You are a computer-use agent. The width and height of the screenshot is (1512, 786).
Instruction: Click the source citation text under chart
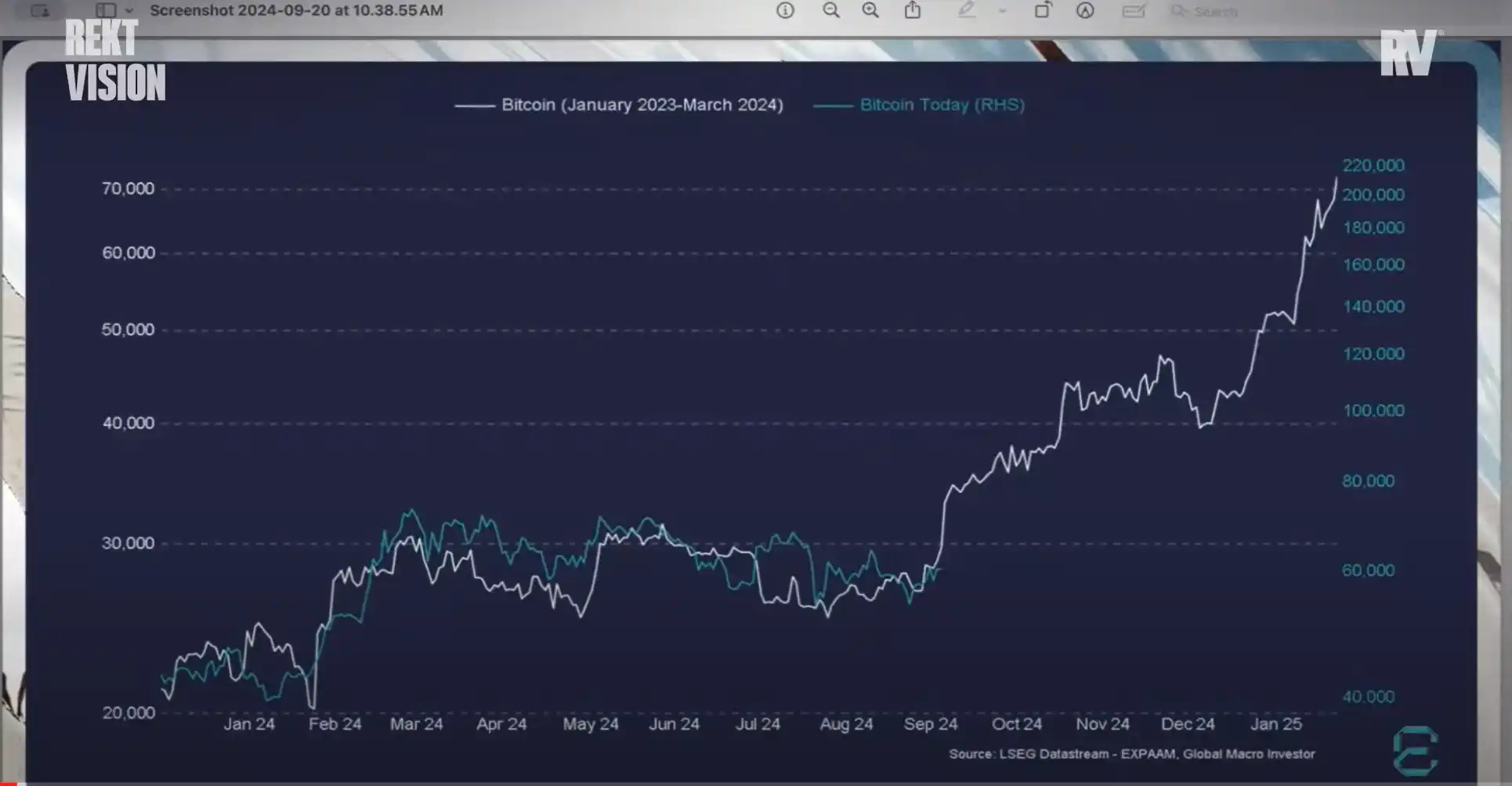pos(1131,754)
